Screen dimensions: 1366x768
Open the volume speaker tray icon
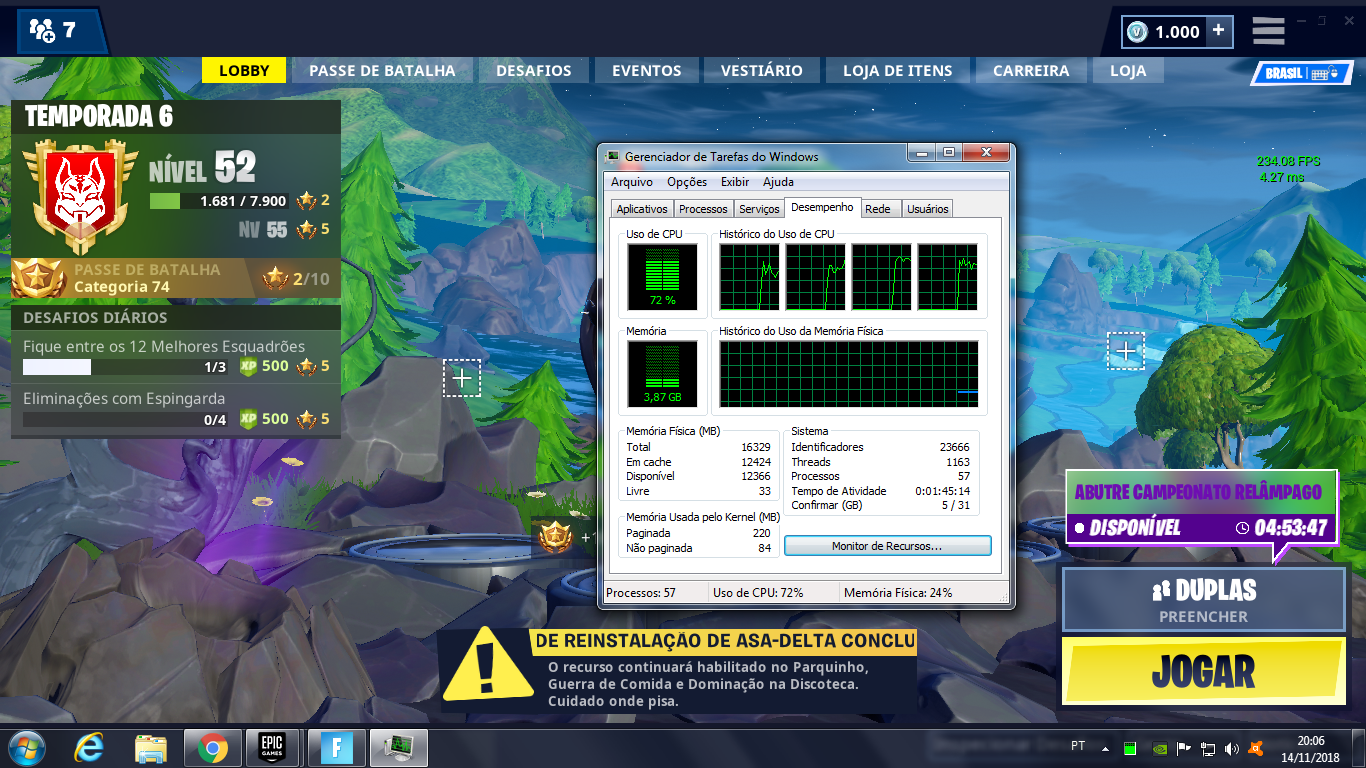click(1232, 748)
